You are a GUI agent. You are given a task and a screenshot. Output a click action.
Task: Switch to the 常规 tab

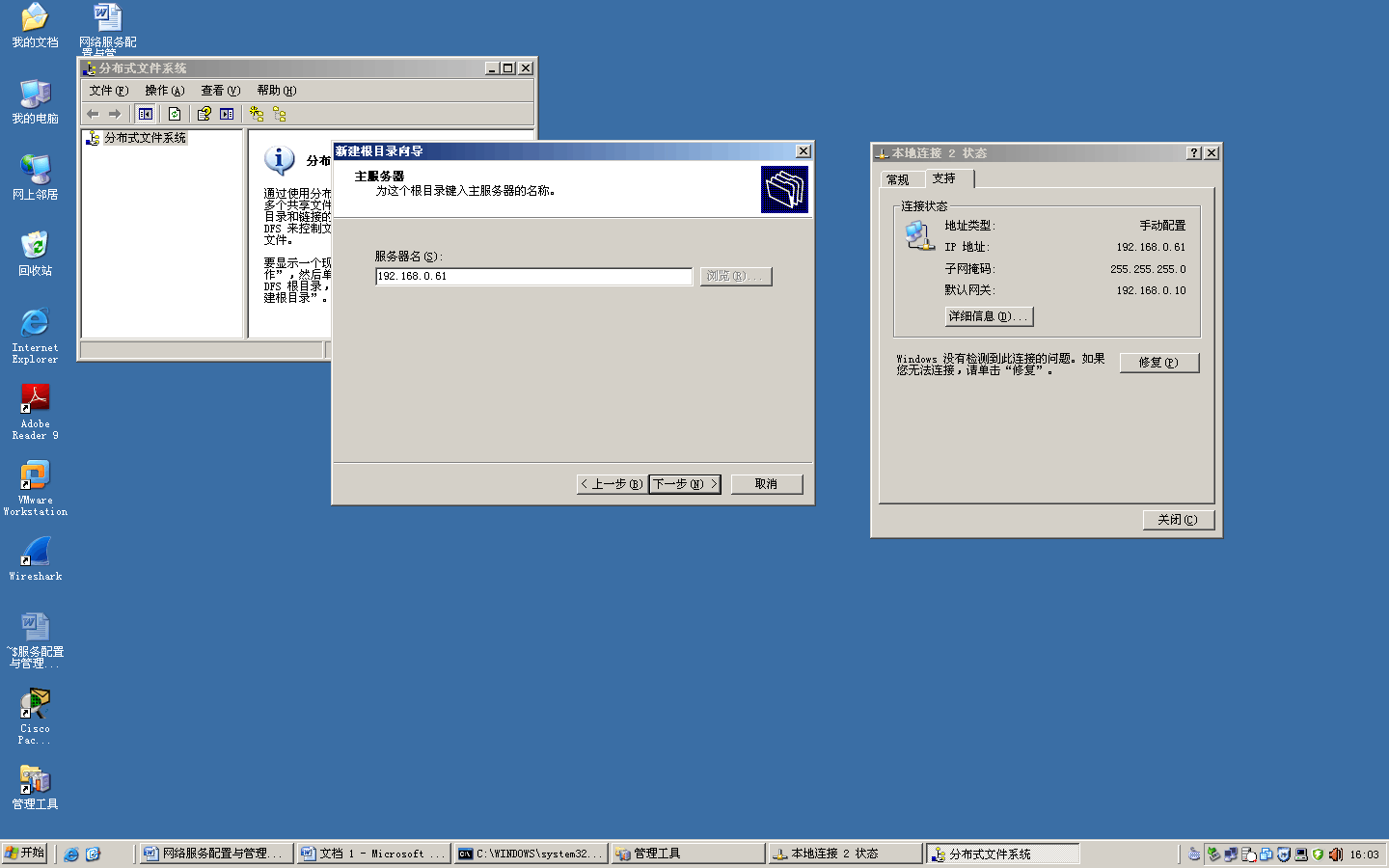click(x=898, y=179)
